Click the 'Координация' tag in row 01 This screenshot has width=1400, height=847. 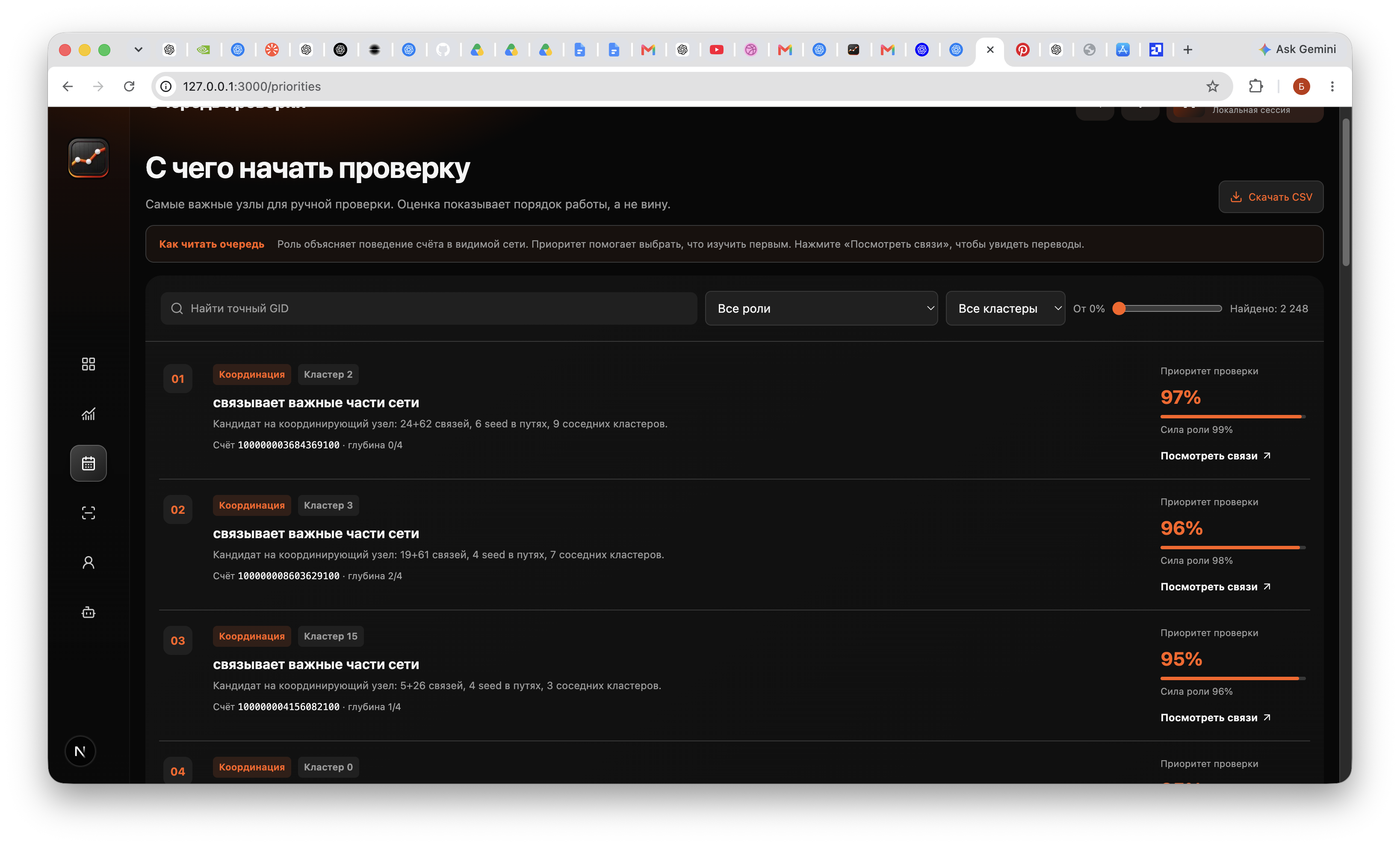(252, 375)
